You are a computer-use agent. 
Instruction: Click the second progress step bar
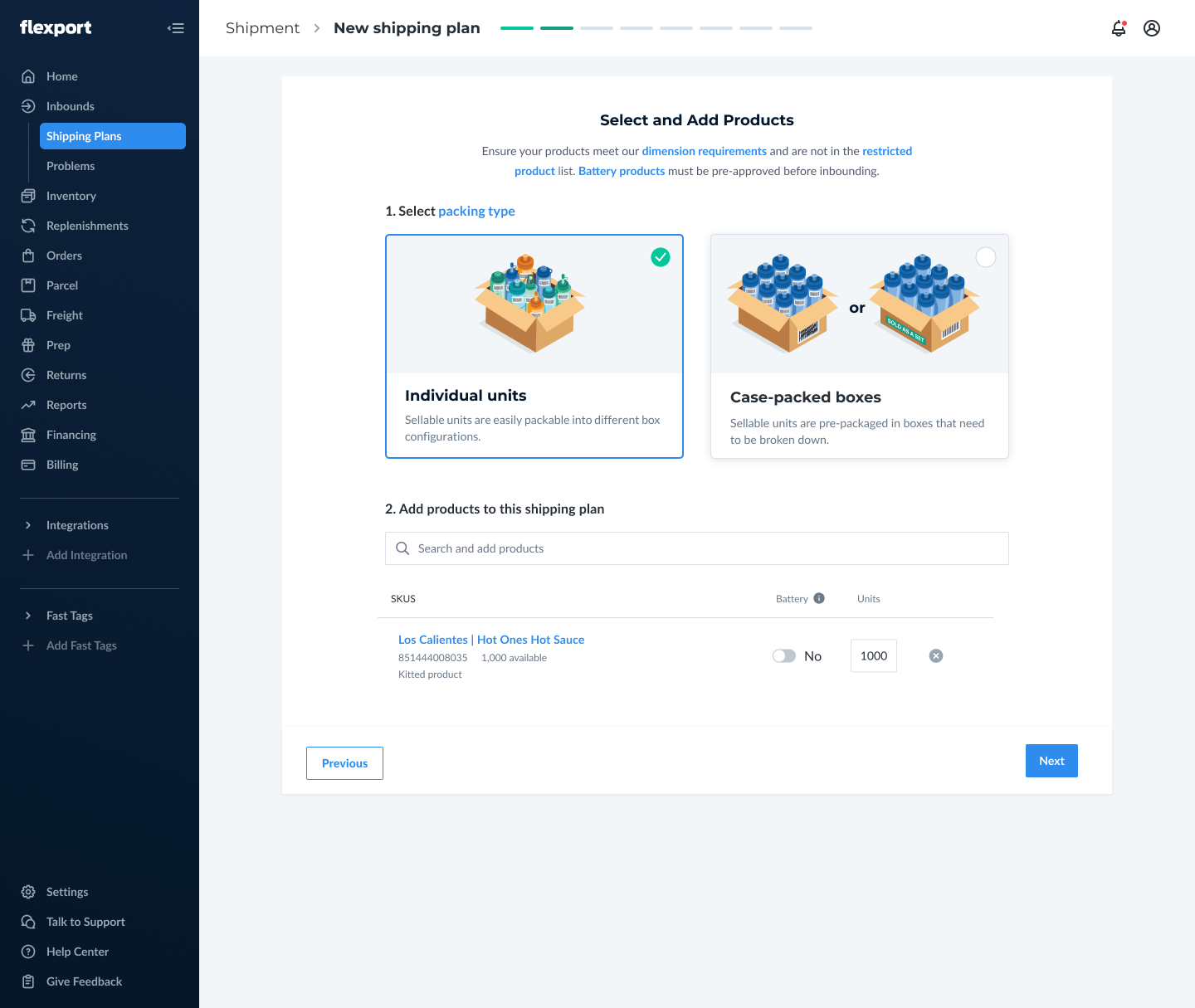click(556, 28)
